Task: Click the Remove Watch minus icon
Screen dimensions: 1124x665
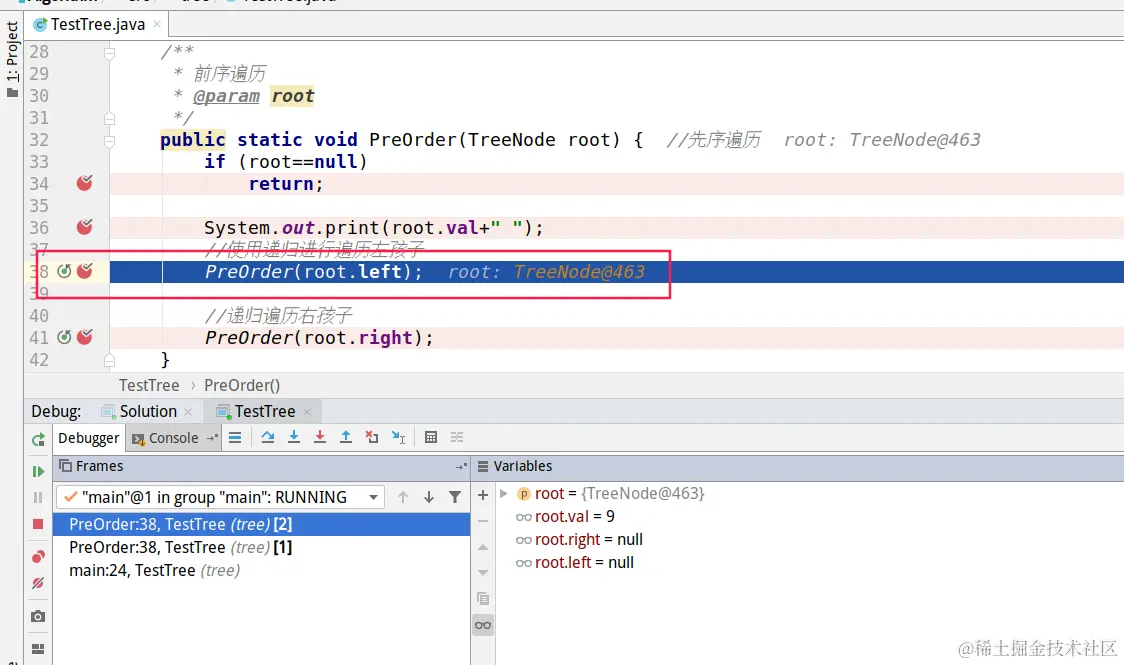Action: click(483, 522)
